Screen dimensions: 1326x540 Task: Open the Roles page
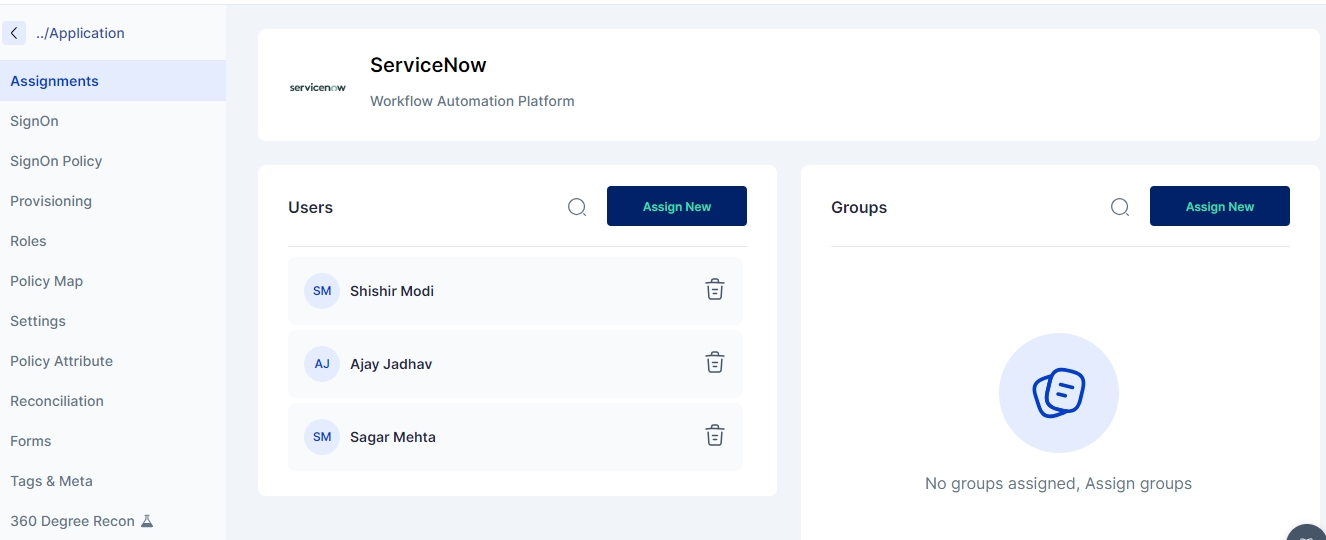[28, 241]
